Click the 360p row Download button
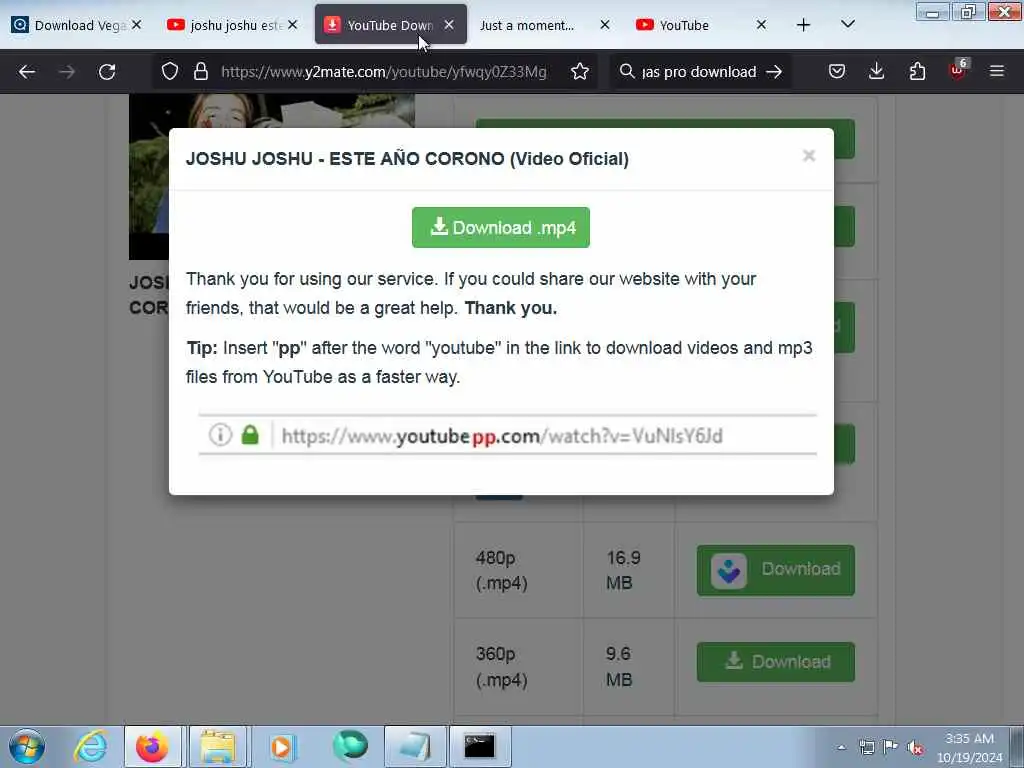The image size is (1024, 768). click(x=775, y=662)
